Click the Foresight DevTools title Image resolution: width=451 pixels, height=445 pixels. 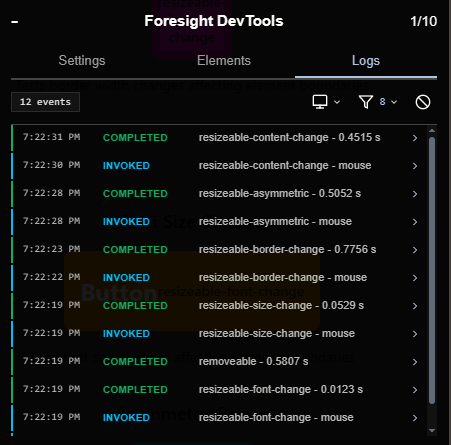(214, 21)
